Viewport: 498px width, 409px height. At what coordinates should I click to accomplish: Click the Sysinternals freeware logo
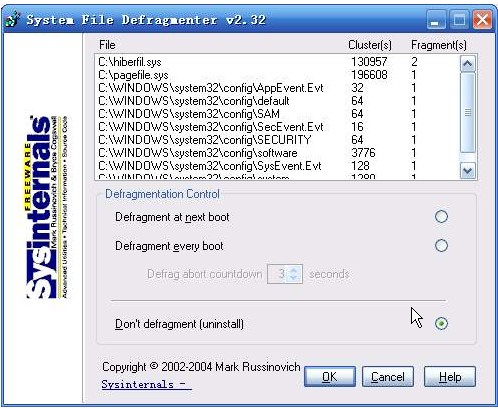[x=47, y=207]
